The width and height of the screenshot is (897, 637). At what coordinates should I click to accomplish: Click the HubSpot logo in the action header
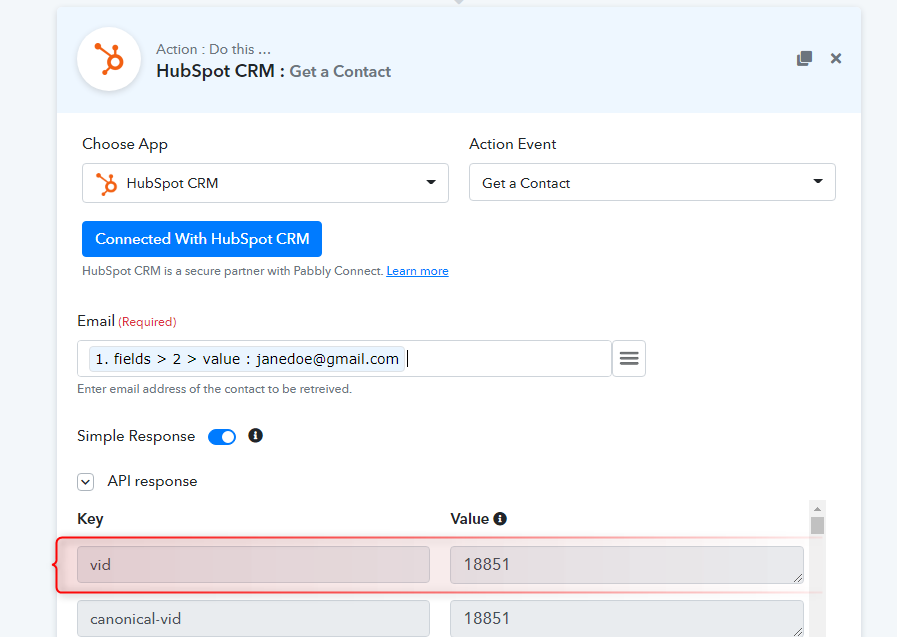point(109,59)
